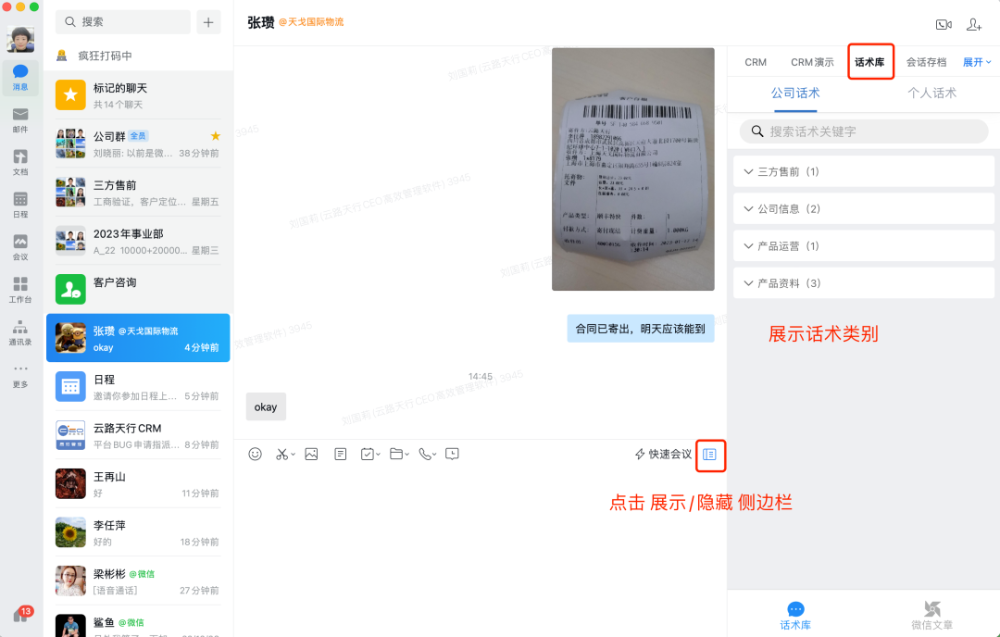1000x637 pixels.
Task: Open dropdown arrow next to to-do icon
Action: [x=378, y=455]
